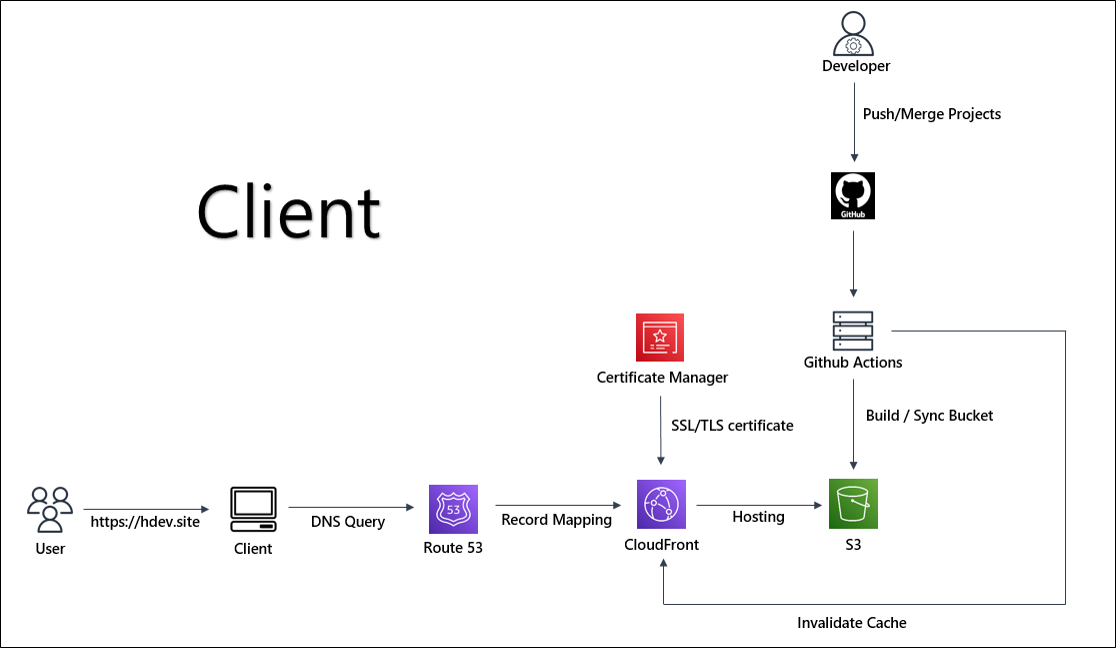The image size is (1116, 648).
Task: Select the red Certificate Manager icon
Action: pos(660,337)
